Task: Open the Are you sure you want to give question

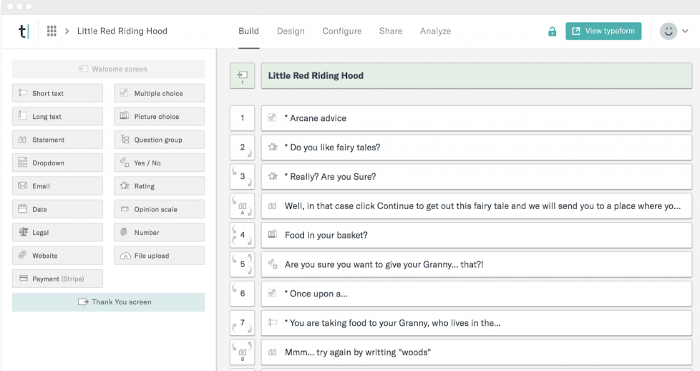Action: click(476, 265)
